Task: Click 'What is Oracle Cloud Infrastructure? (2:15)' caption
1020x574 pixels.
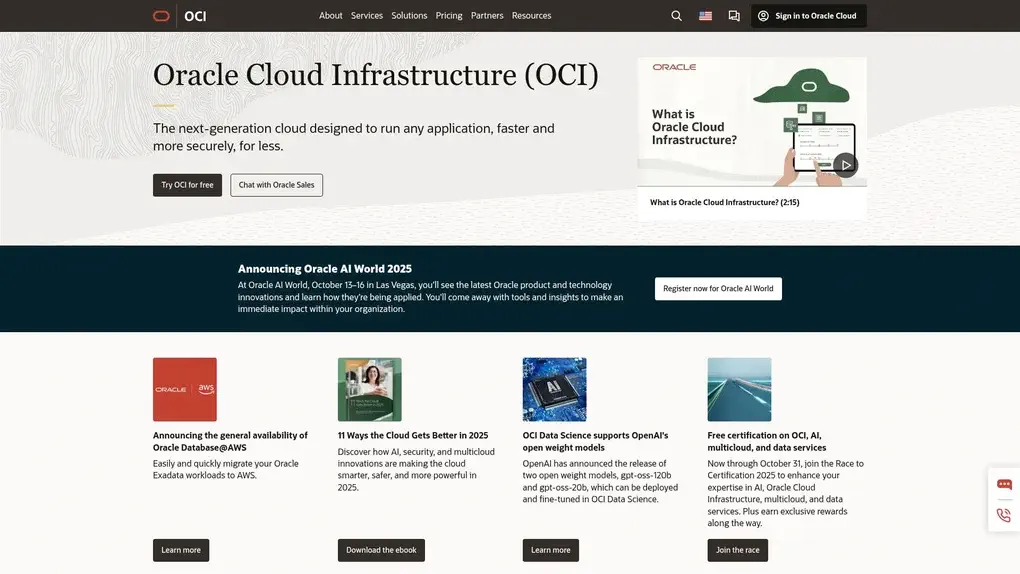Action: pyautogui.click(x=725, y=202)
